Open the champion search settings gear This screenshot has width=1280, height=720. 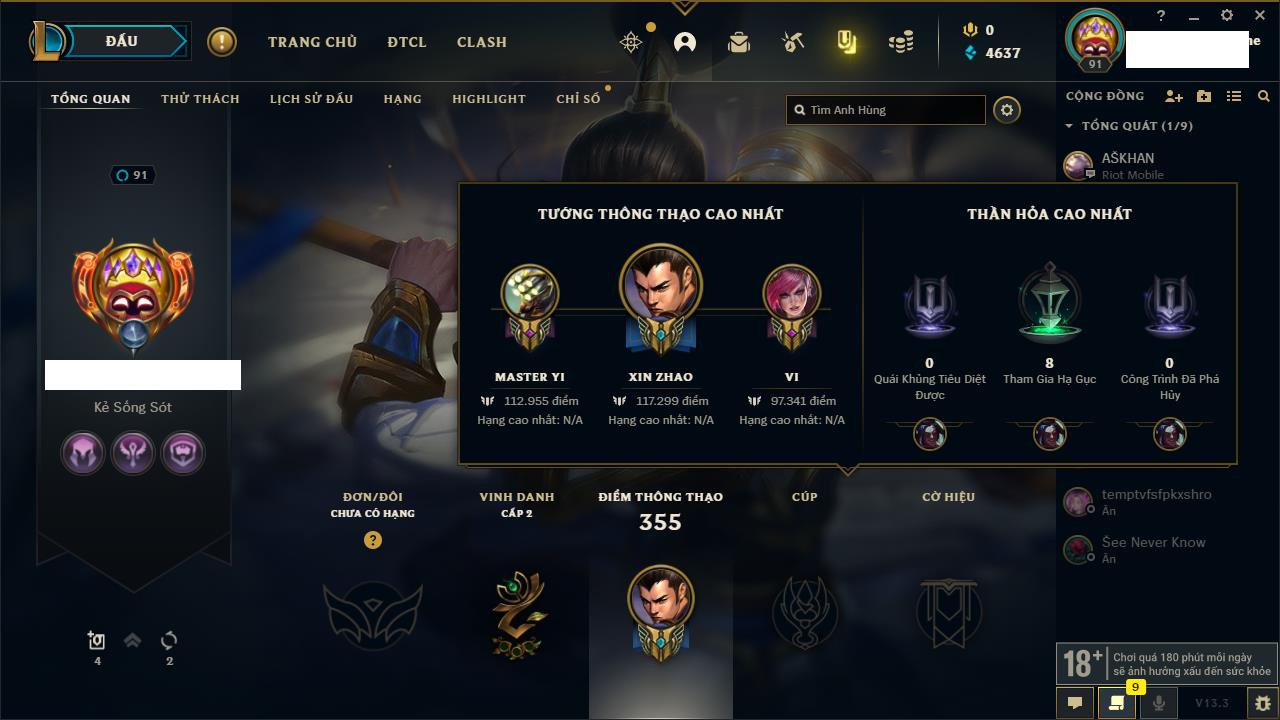[x=1007, y=110]
